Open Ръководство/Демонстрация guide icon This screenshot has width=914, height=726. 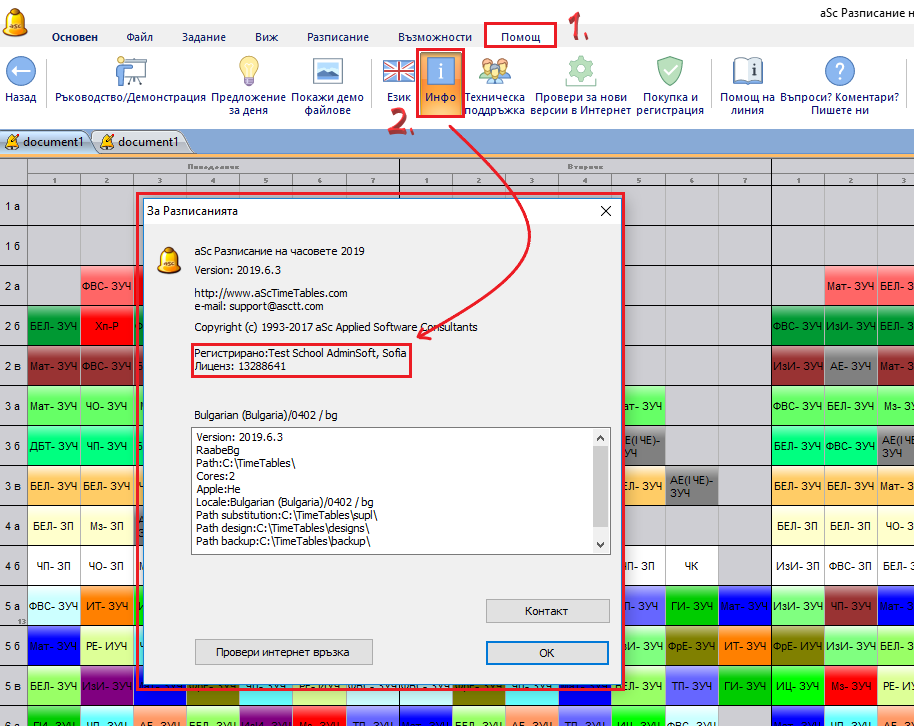(x=126, y=72)
